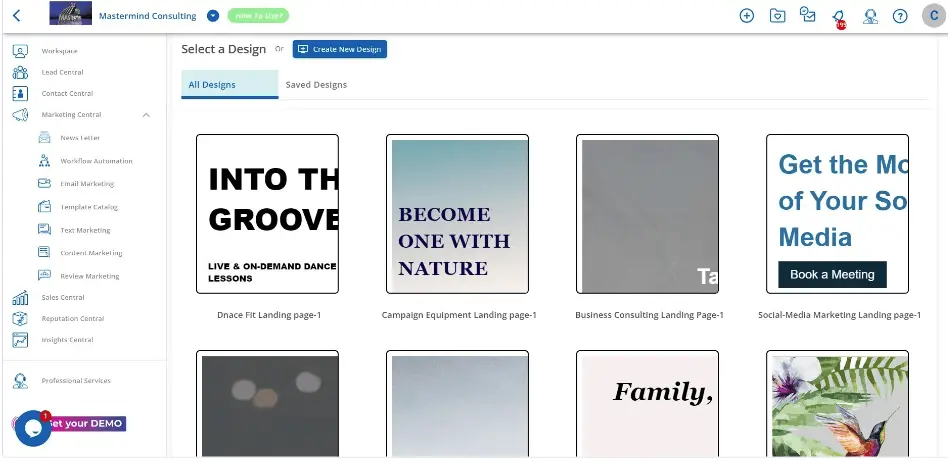Click the plus add-new icon
The height and width of the screenshot is (461, 948).
[747, 16]
